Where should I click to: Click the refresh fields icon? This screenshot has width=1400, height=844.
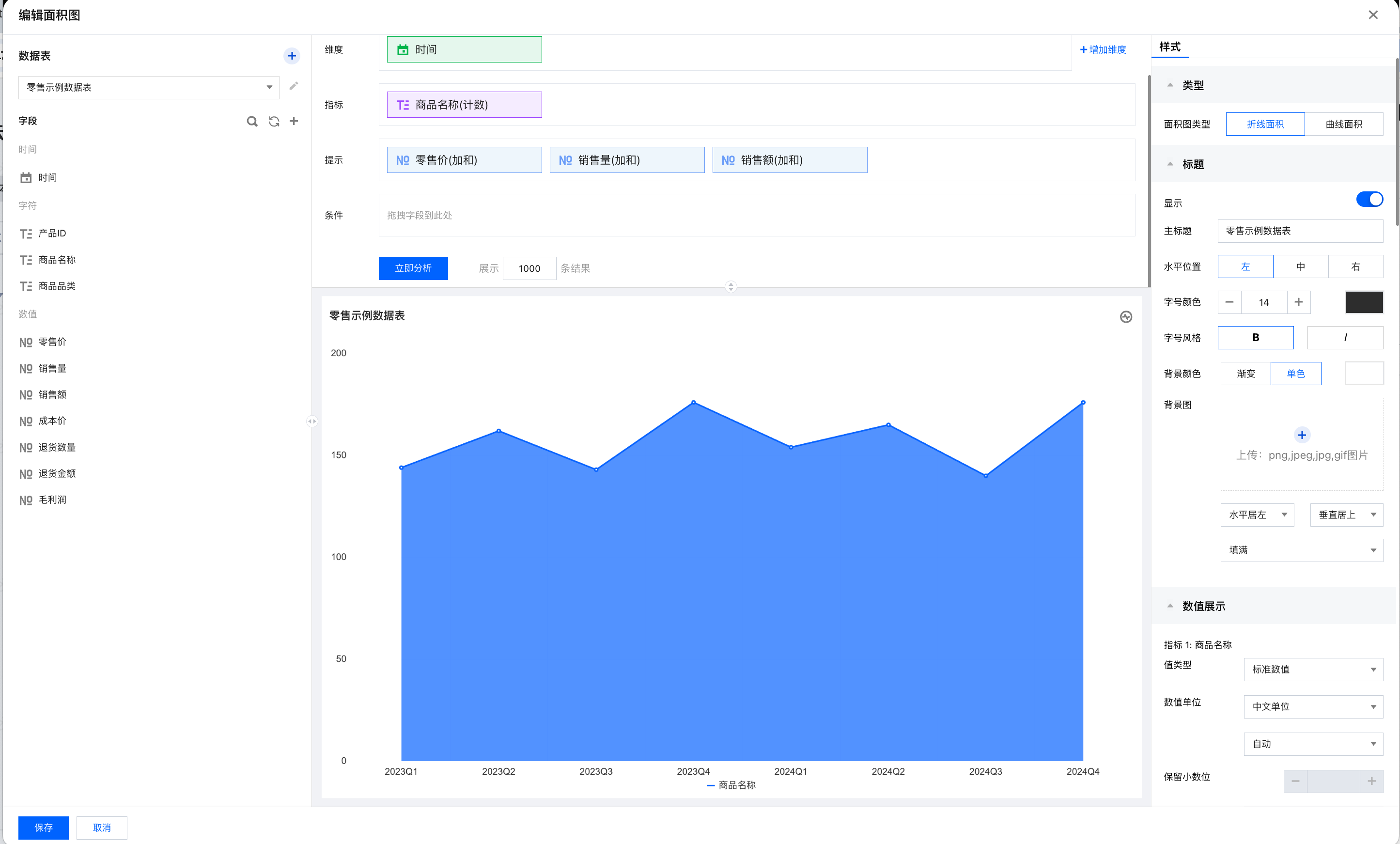274,121
